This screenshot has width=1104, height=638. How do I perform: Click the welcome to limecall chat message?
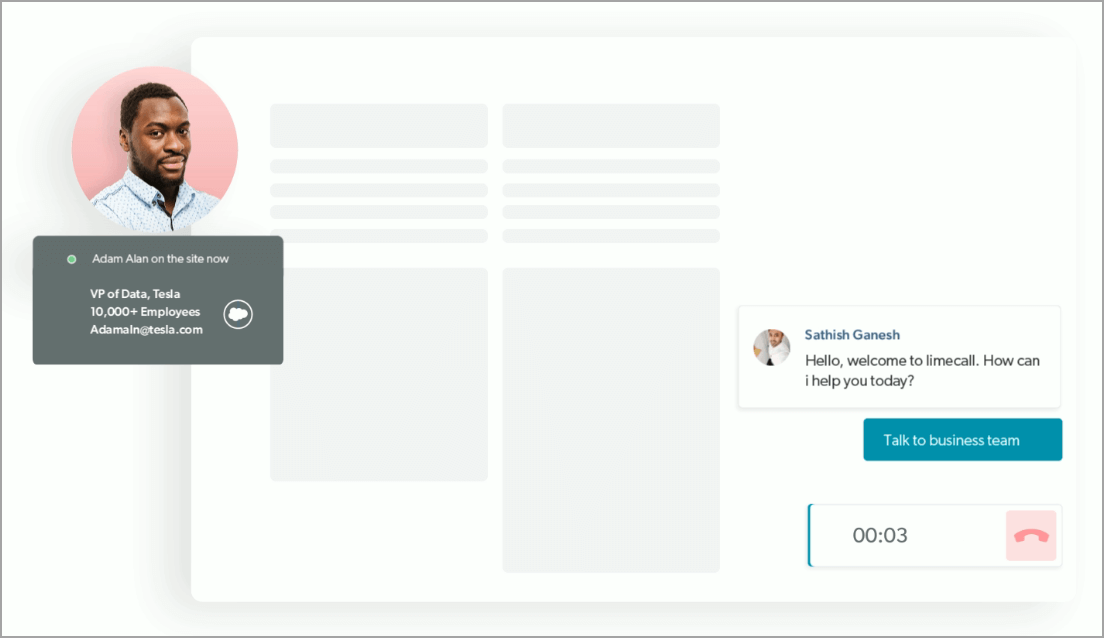[x=921, y=370]
